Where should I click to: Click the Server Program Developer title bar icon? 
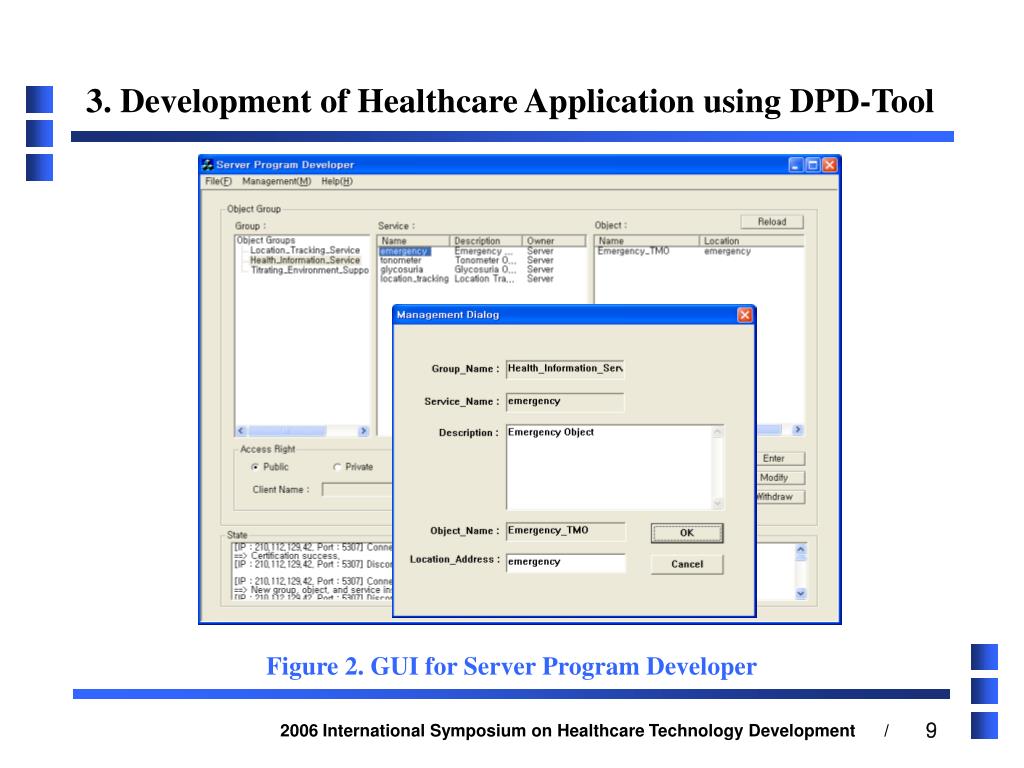(x=208, y=165)
